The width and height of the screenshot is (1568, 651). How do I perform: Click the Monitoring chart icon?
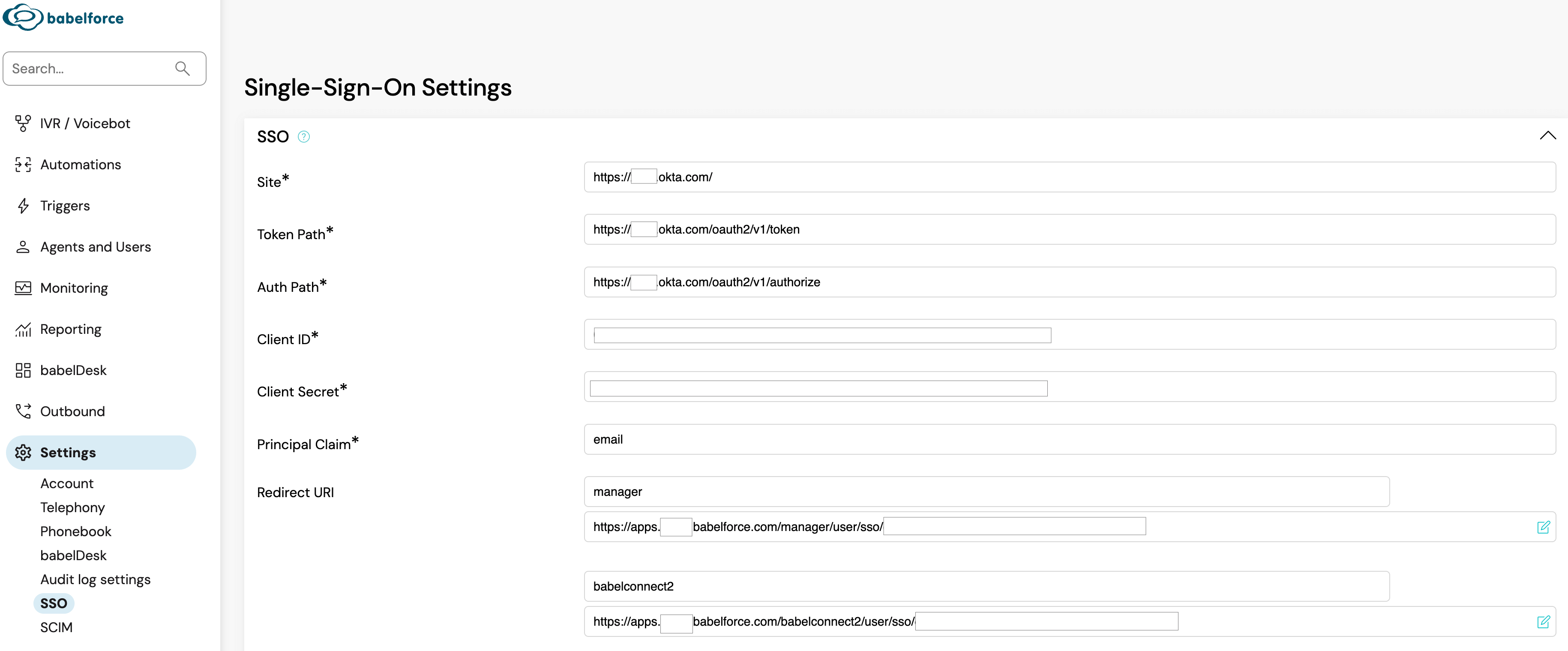click(23, 288)
